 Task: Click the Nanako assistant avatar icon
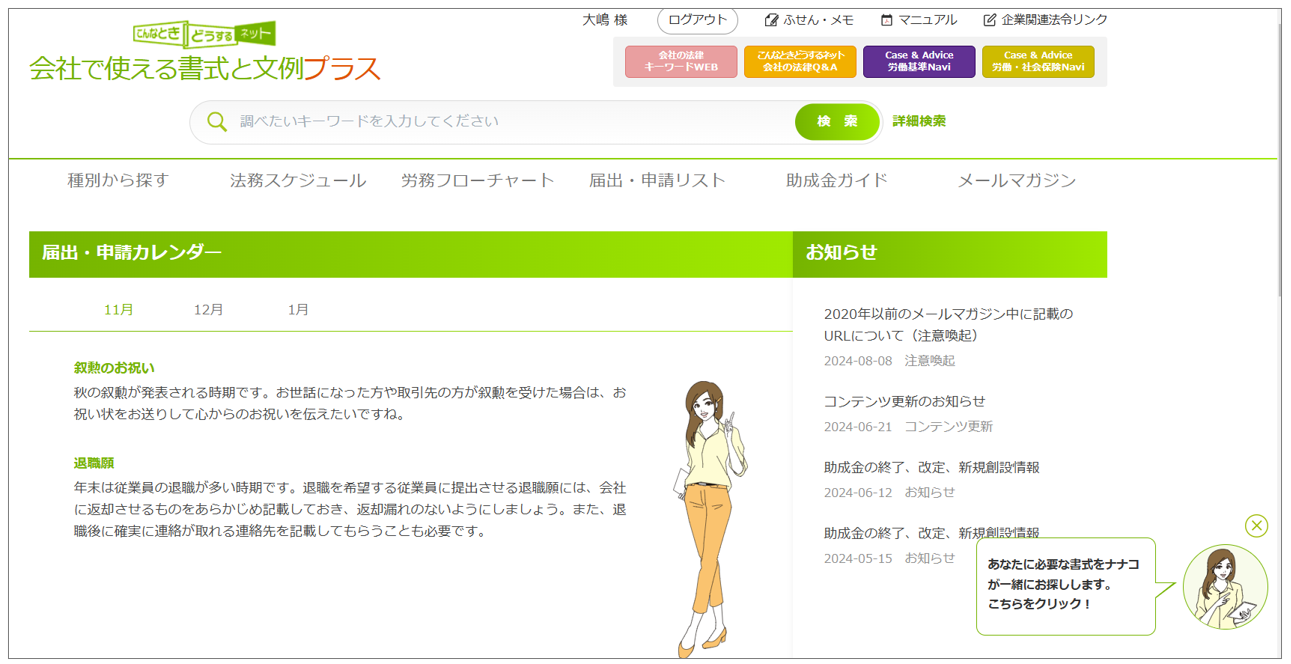pyautogui.click(x=1225, y=587)
